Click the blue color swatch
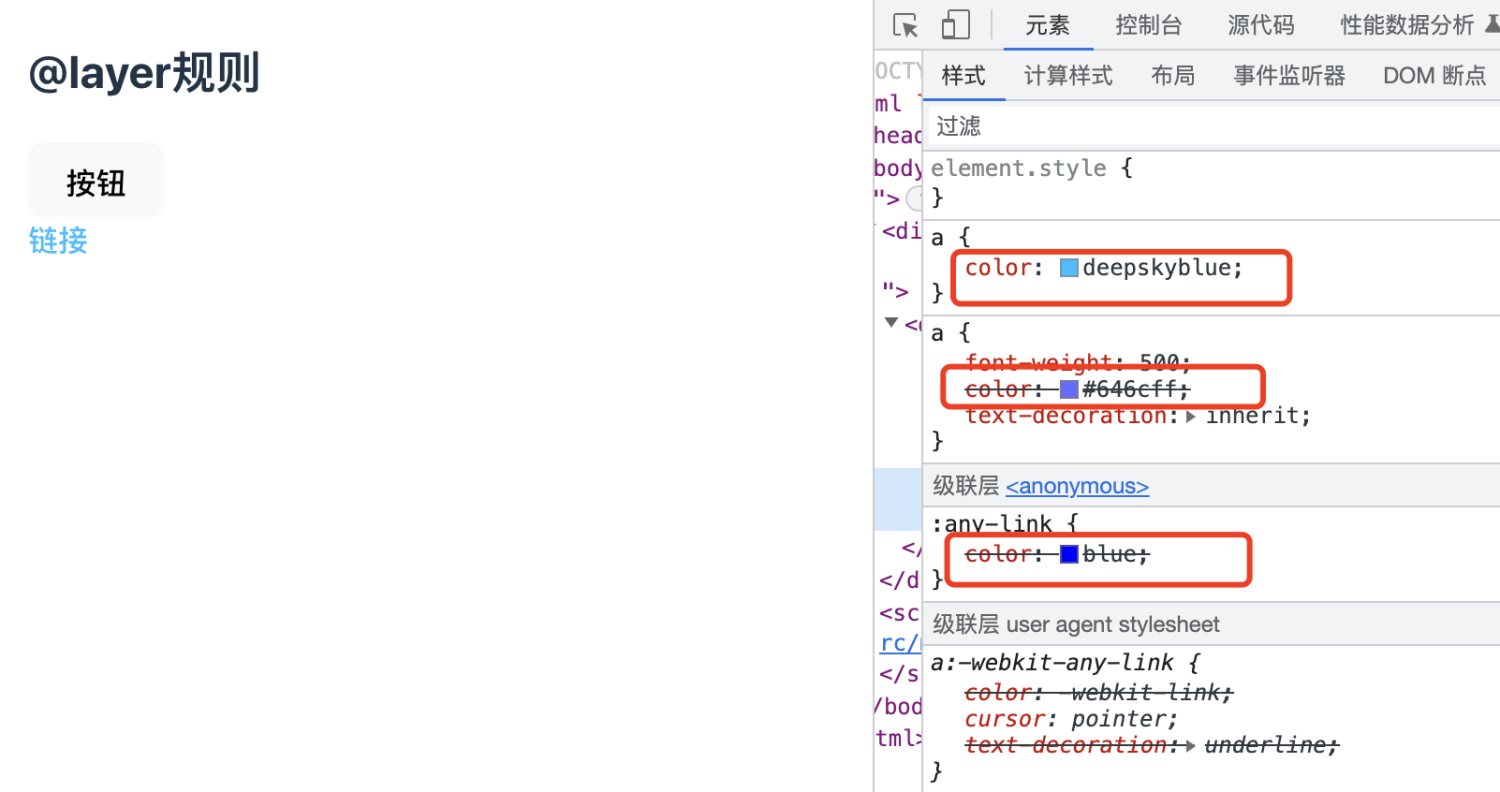Screen dimensions: 1500x792 [1069, 554]
